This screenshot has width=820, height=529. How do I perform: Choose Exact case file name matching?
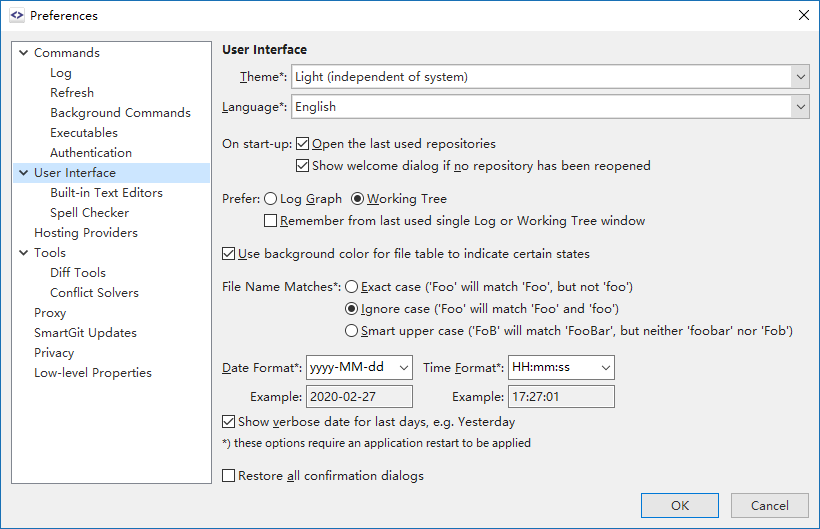(x=351, y=287)
